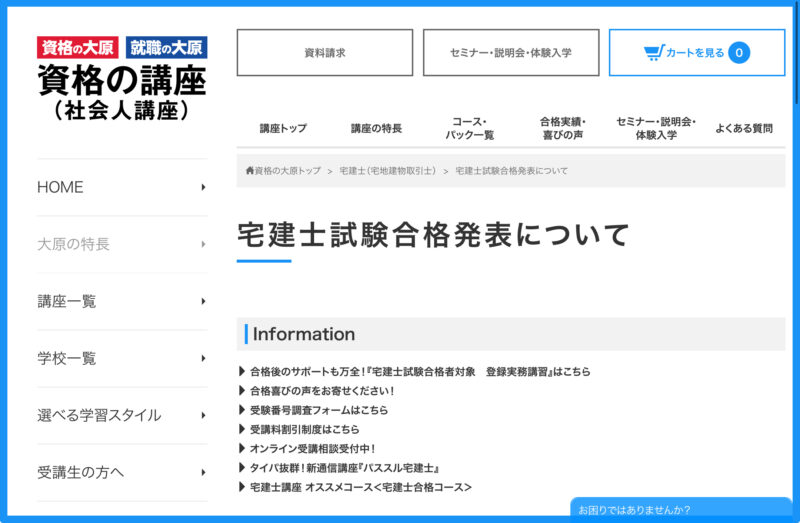Expand 学校一覧 sidebar item
Image resolution: width=800 pixels, height=523 pixels.
point(203,358)
